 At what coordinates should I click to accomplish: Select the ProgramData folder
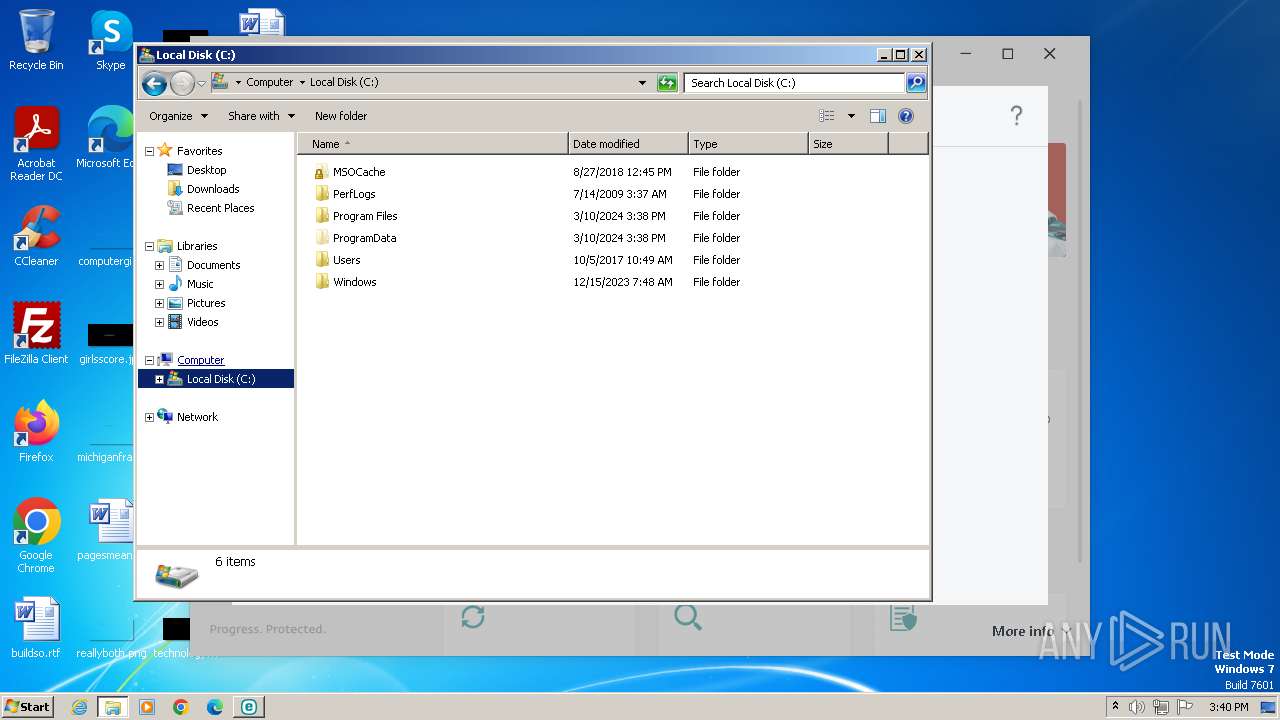(x=364, y=238)
